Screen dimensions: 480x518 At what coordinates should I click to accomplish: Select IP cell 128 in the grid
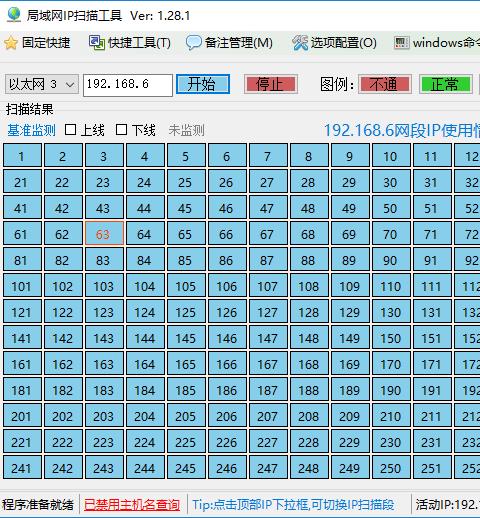309,312
